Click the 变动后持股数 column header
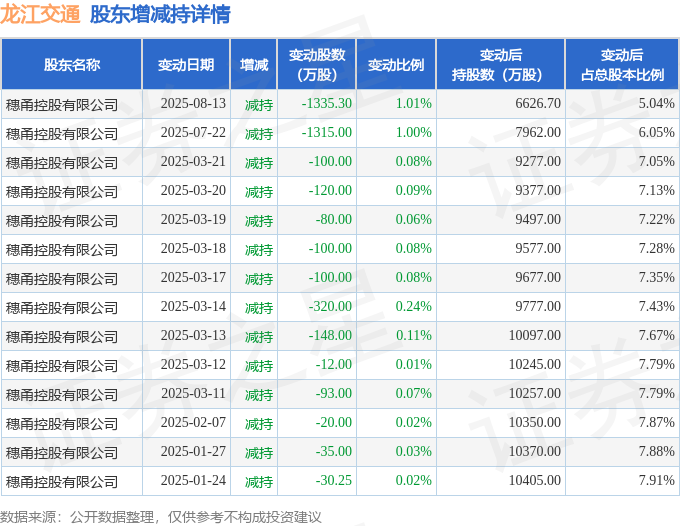 click(500, 65)
